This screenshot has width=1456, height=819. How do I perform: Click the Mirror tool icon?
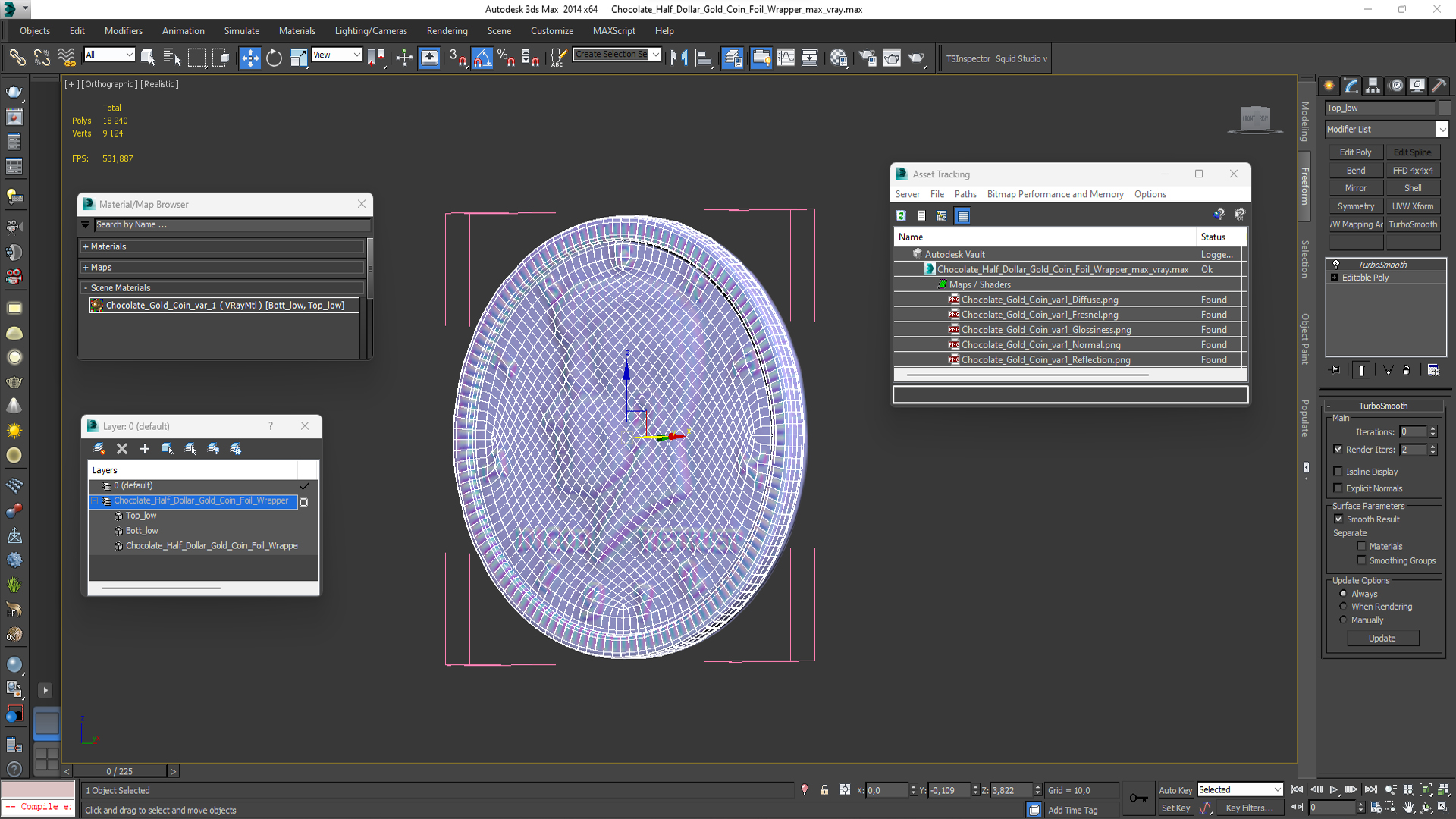coord(679,58)
